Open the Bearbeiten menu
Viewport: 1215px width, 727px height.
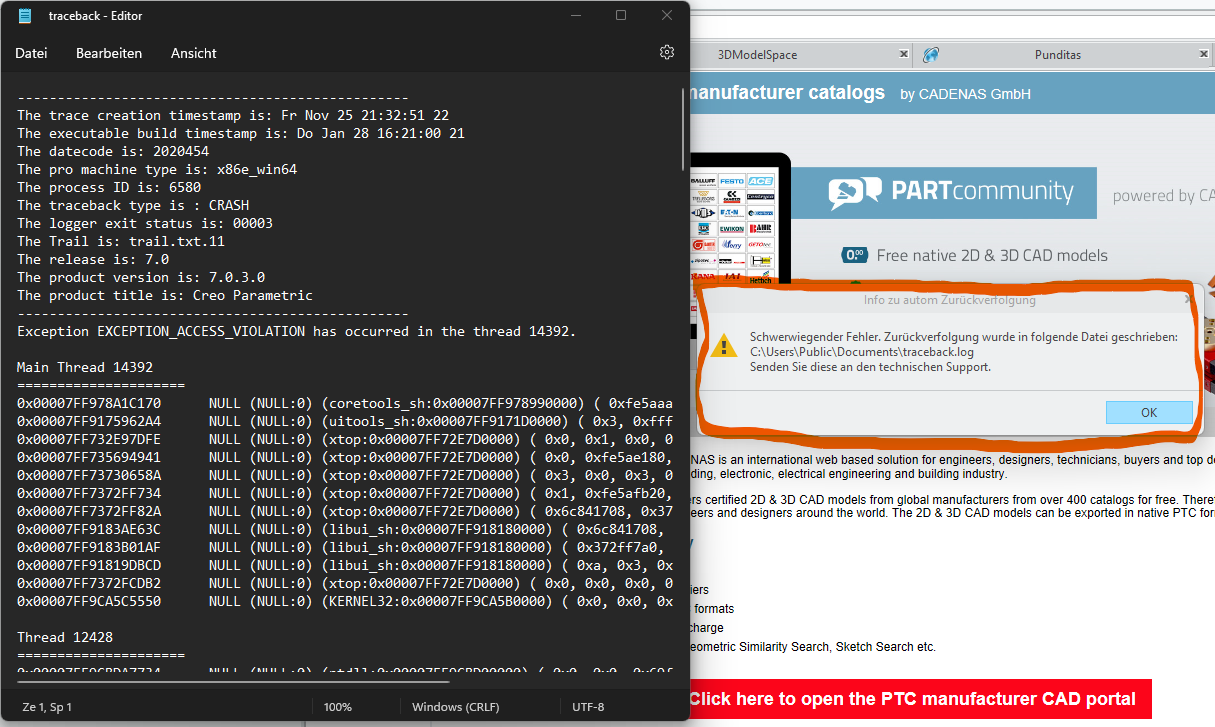tap(109, 53)
